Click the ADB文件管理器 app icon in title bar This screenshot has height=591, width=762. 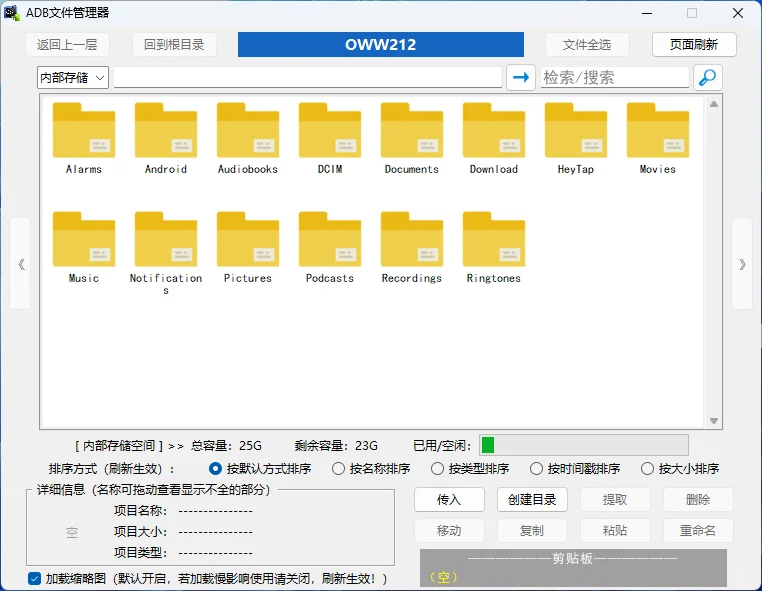12,13
